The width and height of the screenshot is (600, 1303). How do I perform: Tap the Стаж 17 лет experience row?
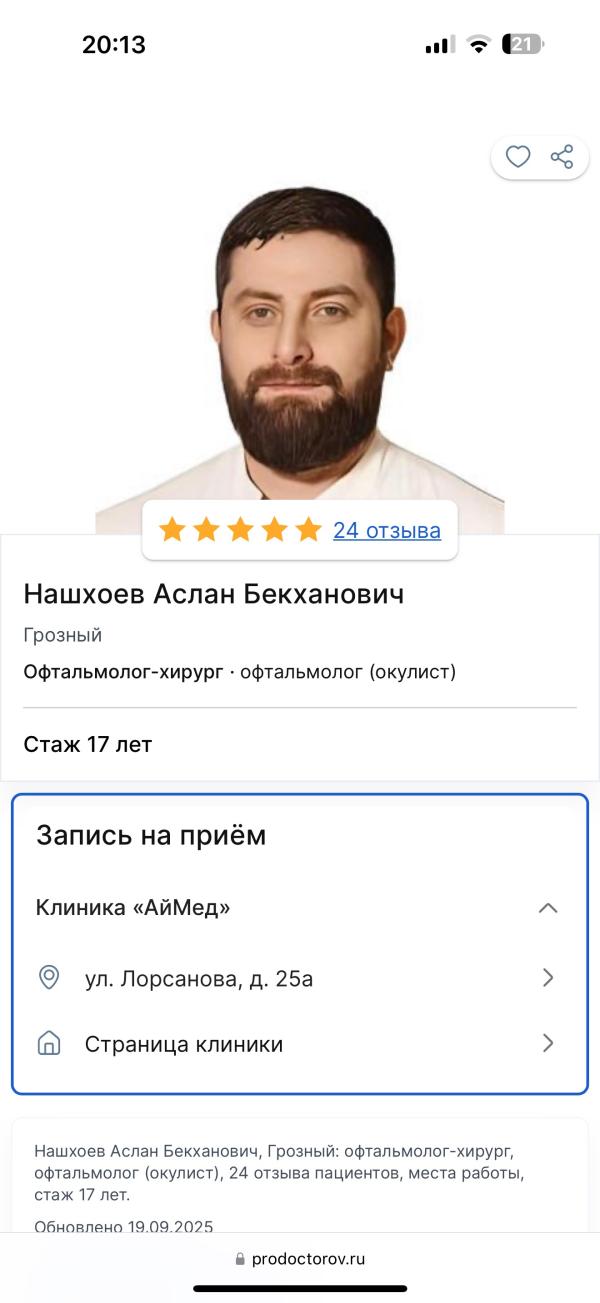[88, 744]
